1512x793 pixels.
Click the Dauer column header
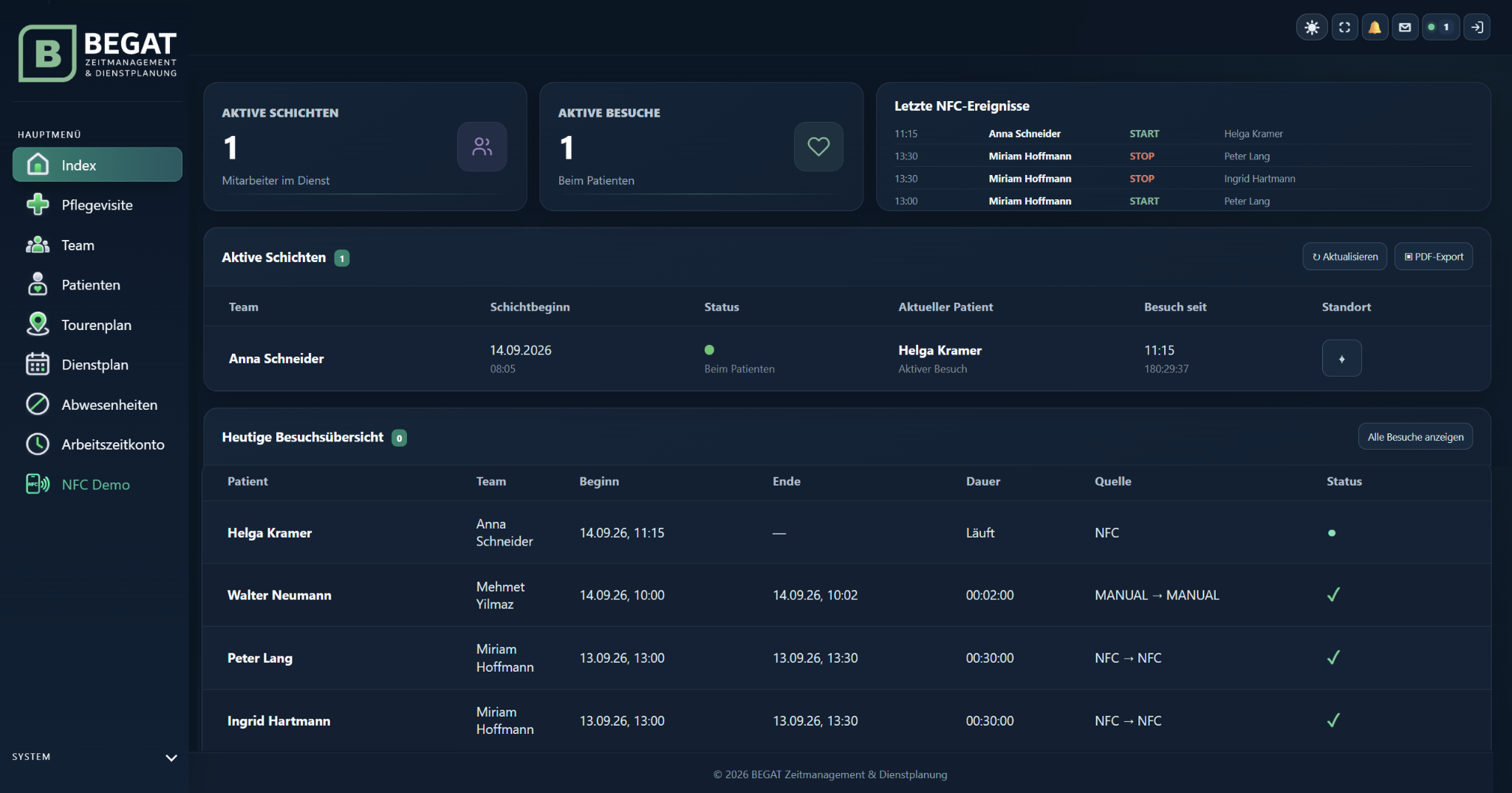pos(982,481)
